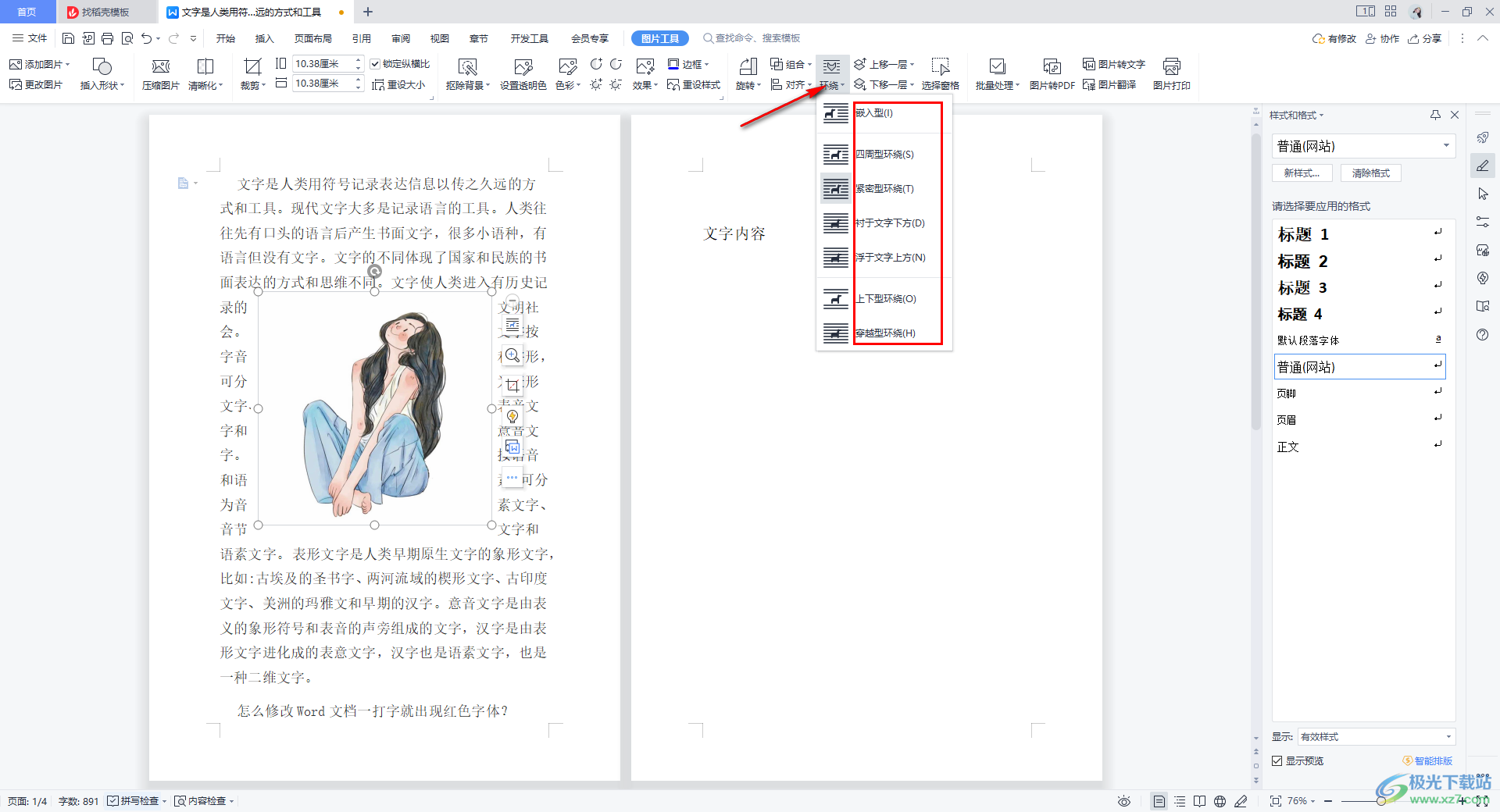Toggle Show Preview (显示预览) checkbox
The image size is (1500, 812).
[1277, 760]
